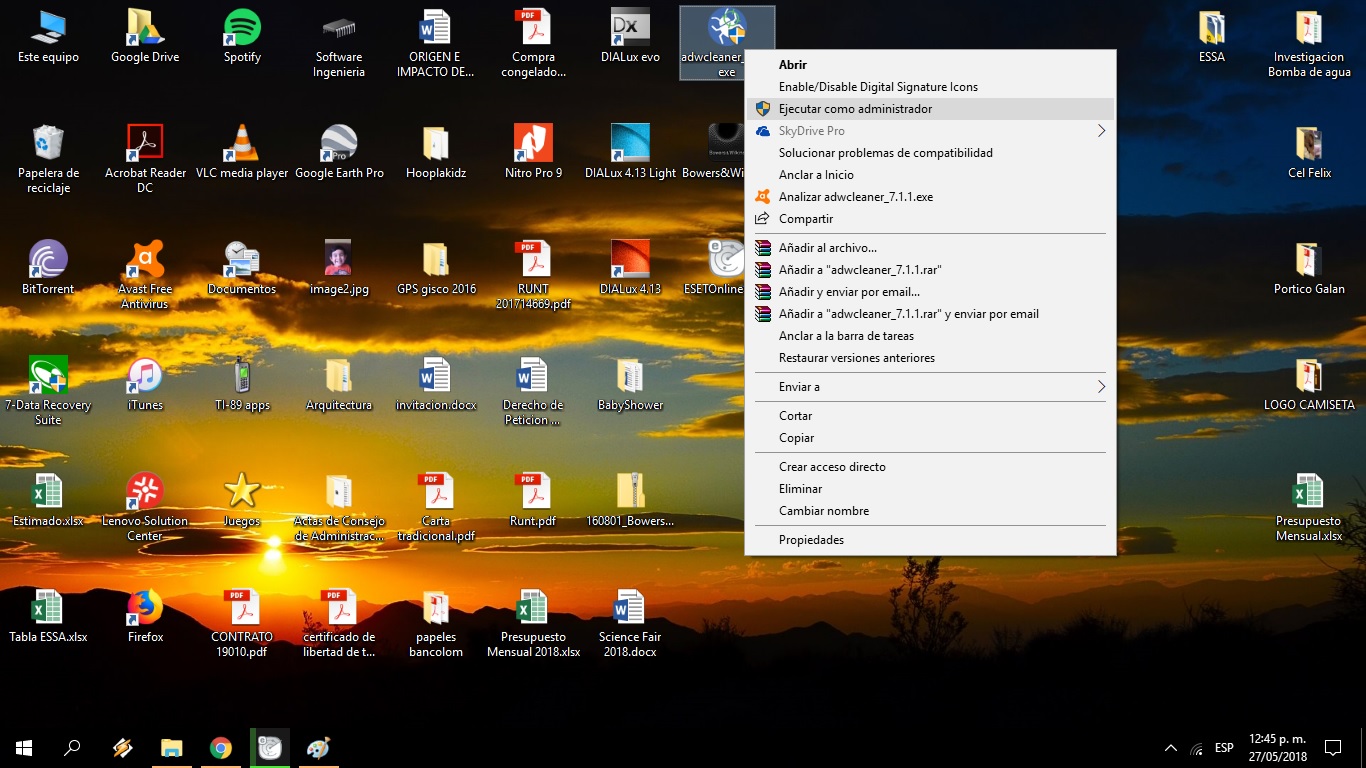
Task: Select Lenovo Solution Center shortcut
Action: point(145,507)
